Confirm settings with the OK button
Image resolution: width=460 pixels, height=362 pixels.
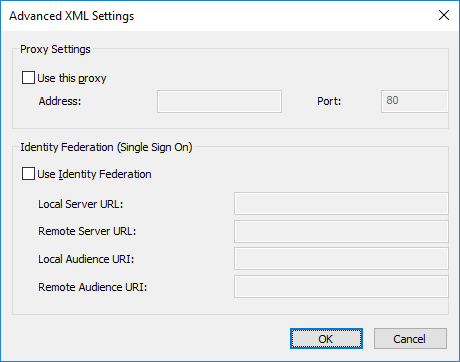(x=326, y=339)
